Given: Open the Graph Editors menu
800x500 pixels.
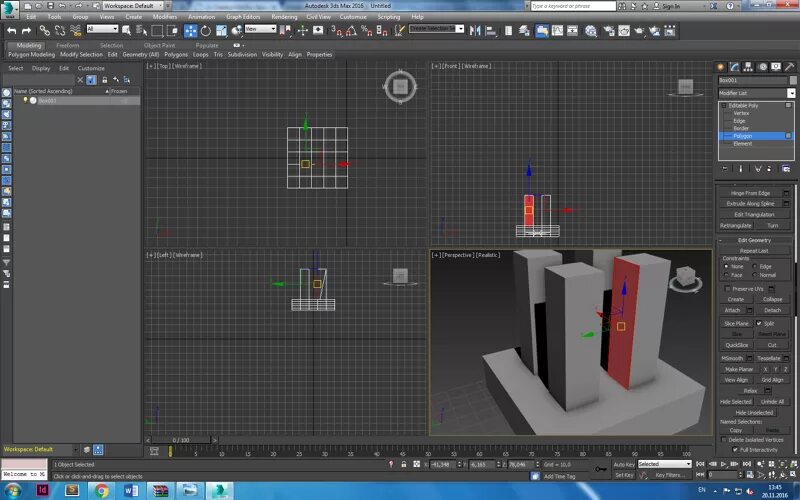Looking at the screenshot, I should point(243,17).
